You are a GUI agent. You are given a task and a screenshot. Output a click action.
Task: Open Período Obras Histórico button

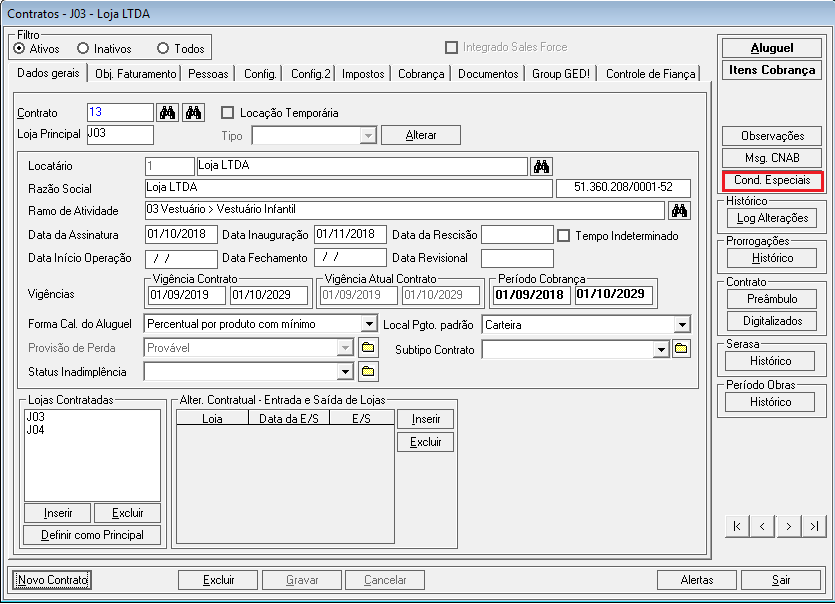coord(771,402)
